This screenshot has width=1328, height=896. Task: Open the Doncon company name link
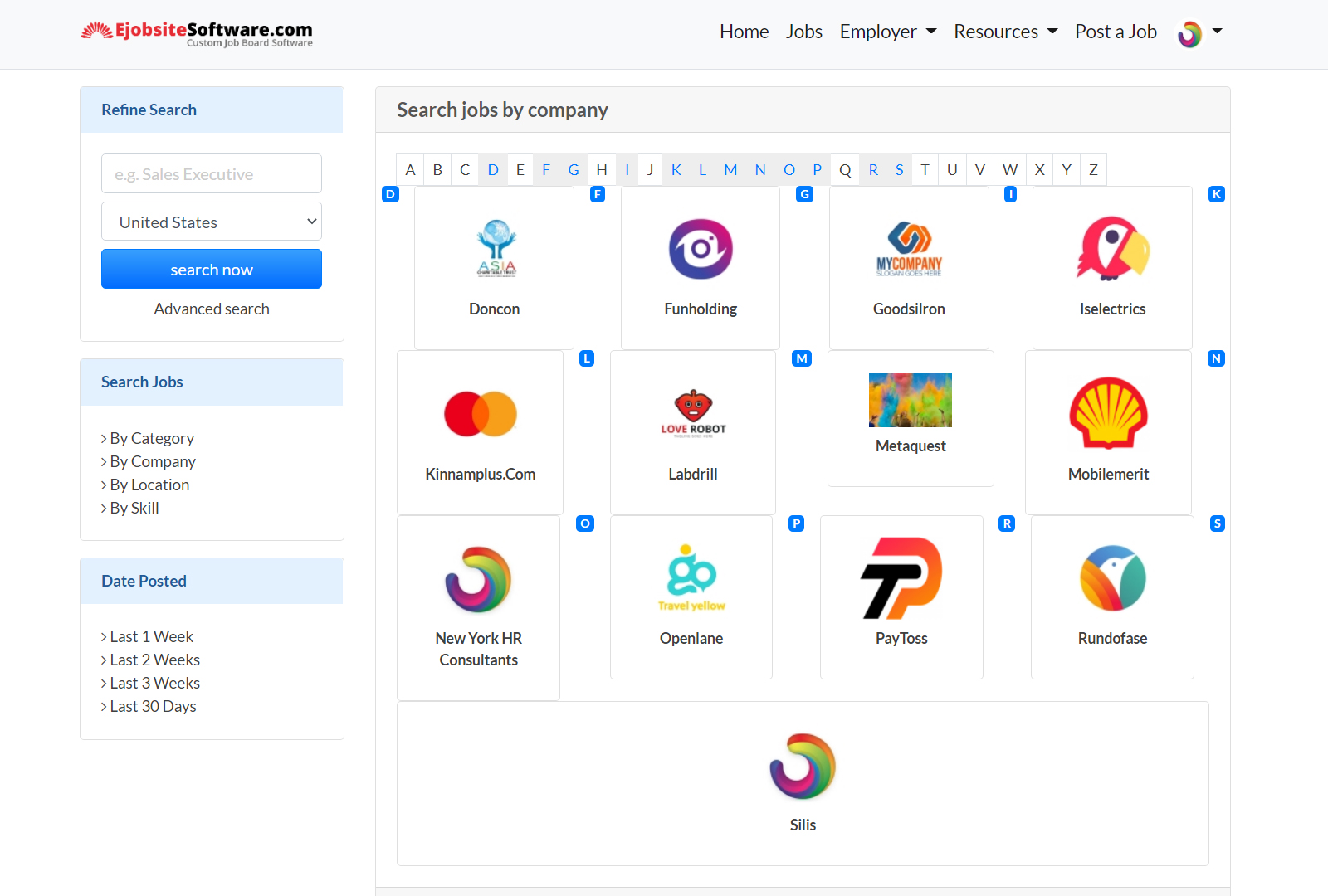point(495,309)
